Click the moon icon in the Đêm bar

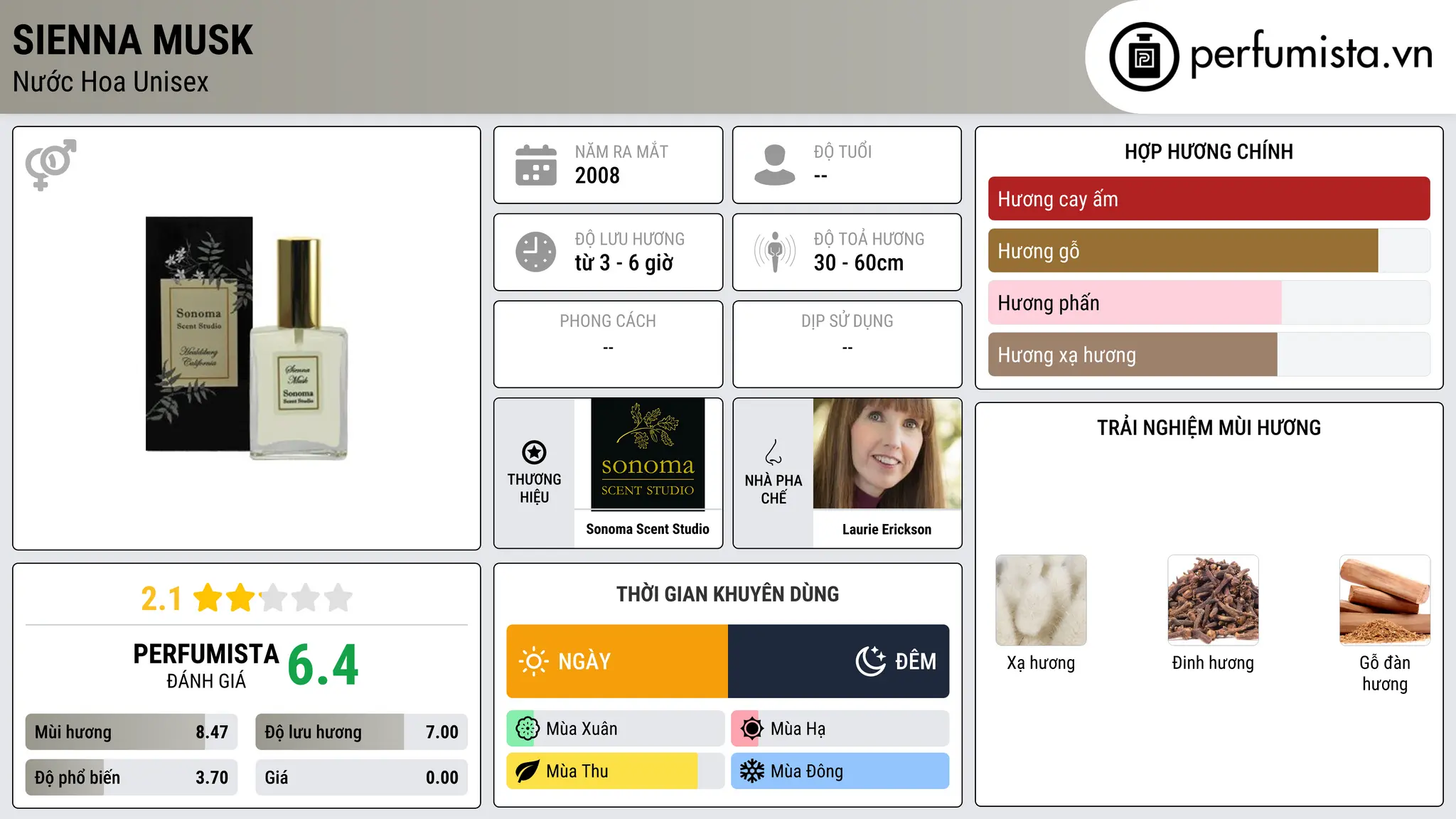(870, 661)
